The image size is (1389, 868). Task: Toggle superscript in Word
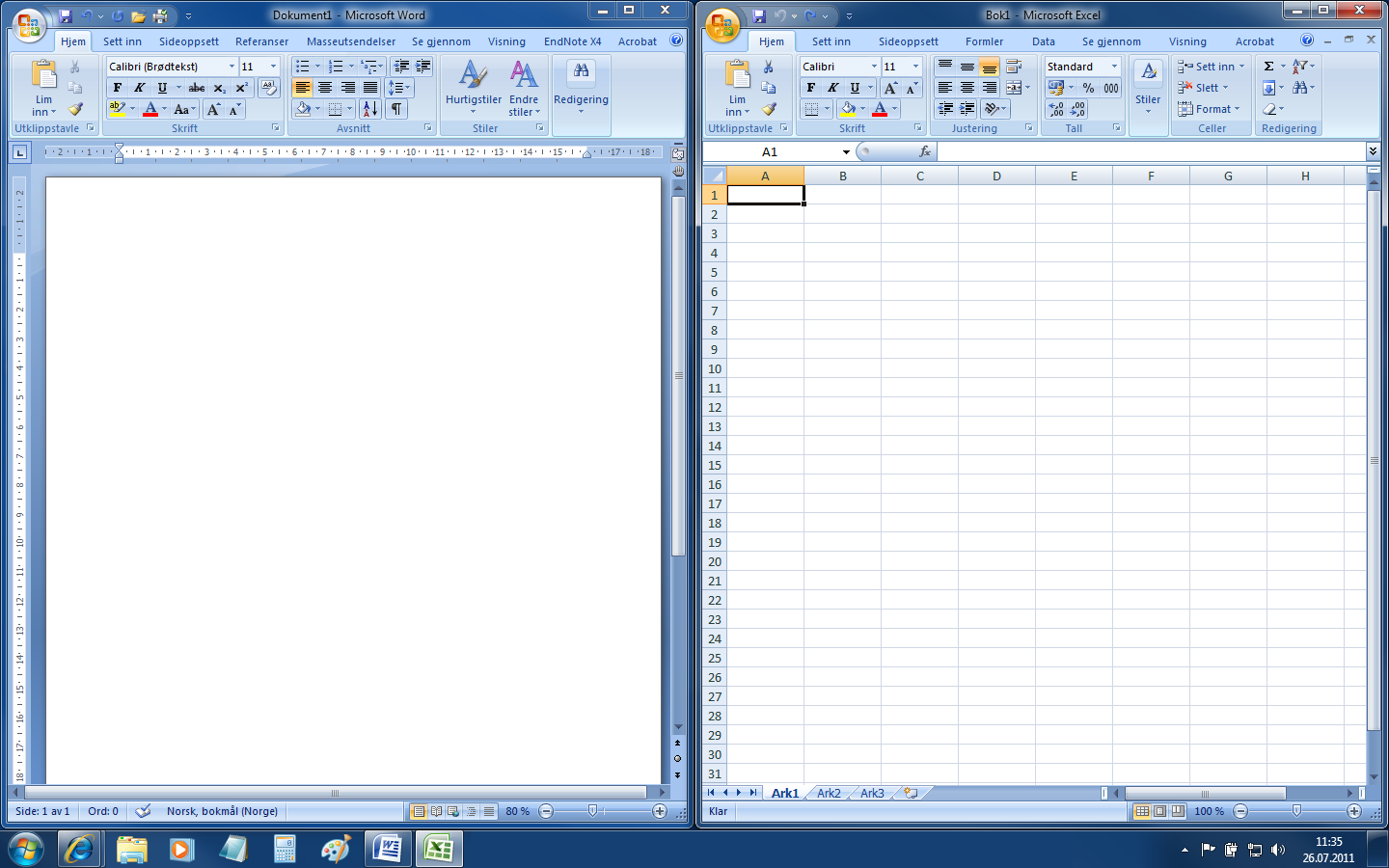pyautogui.click(x=241, y=88)
